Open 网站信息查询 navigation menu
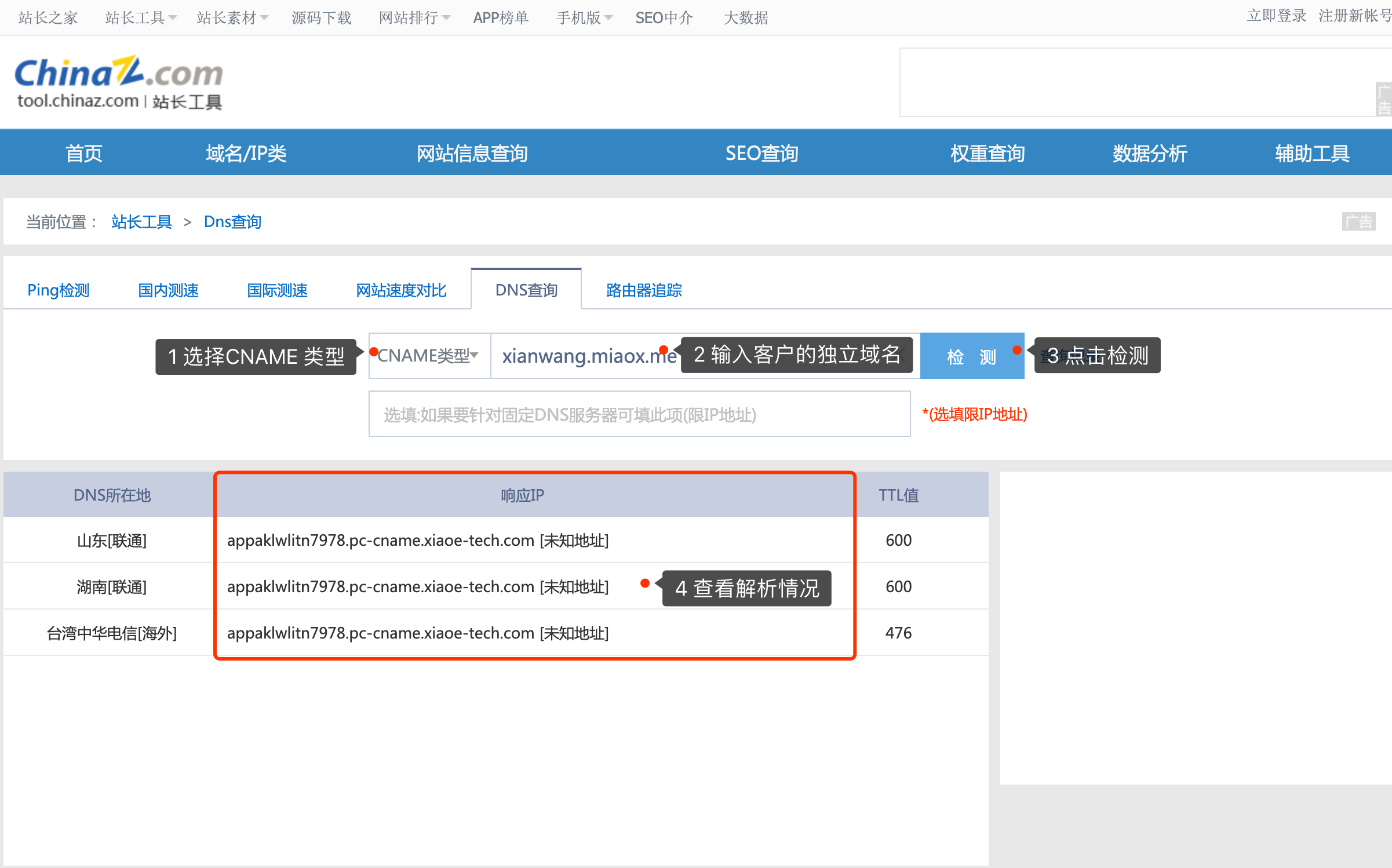This screenshot has height=868, width=1392. click(x=472, y=154)
